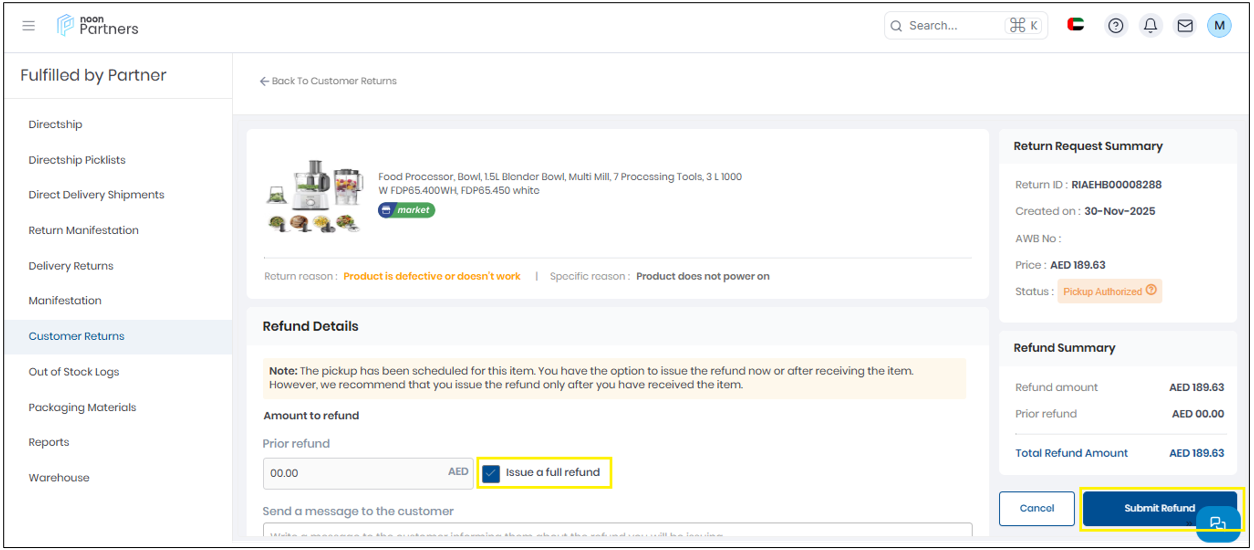Go Back To Customer Returns link
Image resolution: width=1254 pixels, height=550 pixels.
coord(328,81)
